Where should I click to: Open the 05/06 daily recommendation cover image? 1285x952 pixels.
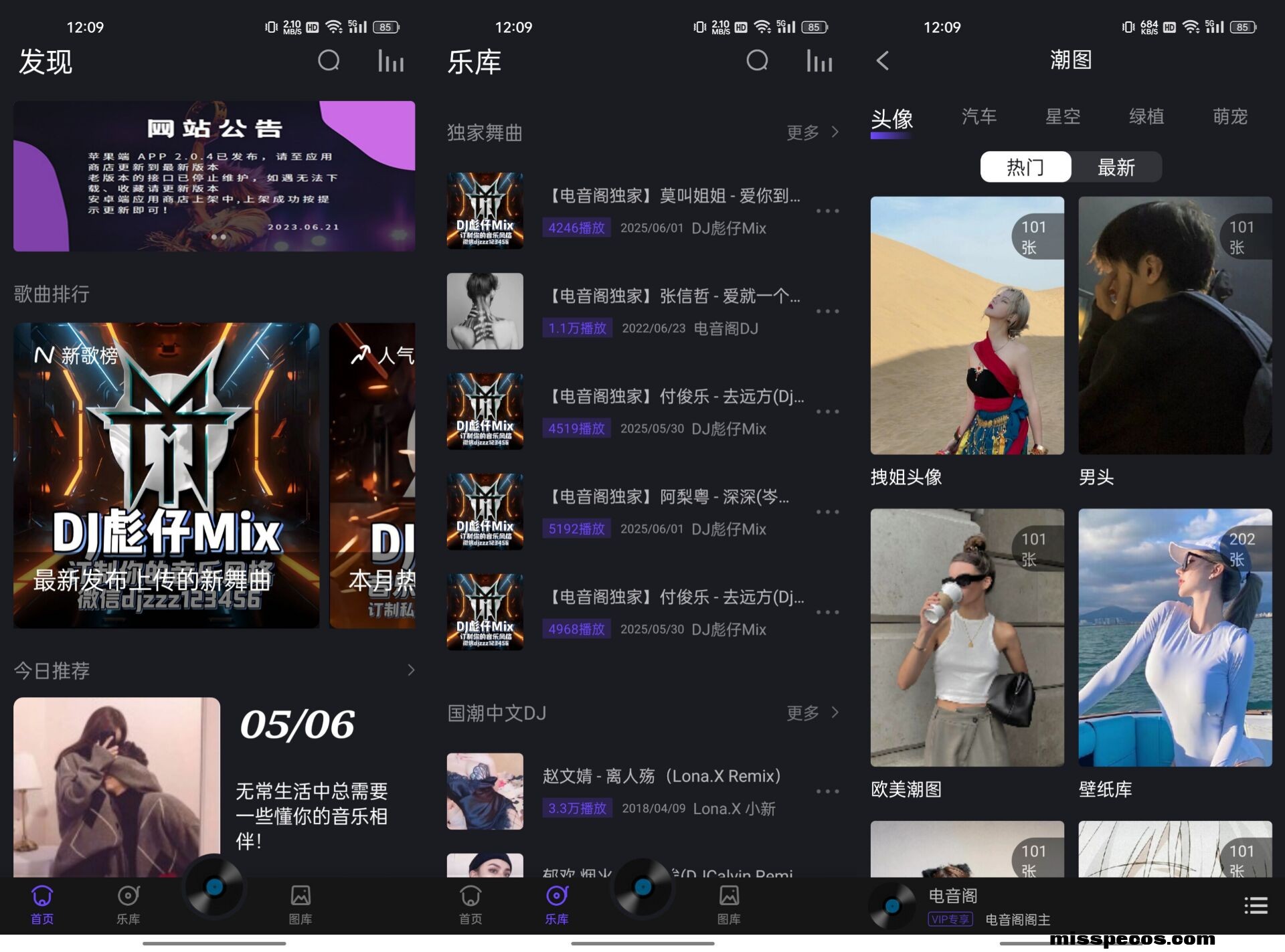coord(116,787)
